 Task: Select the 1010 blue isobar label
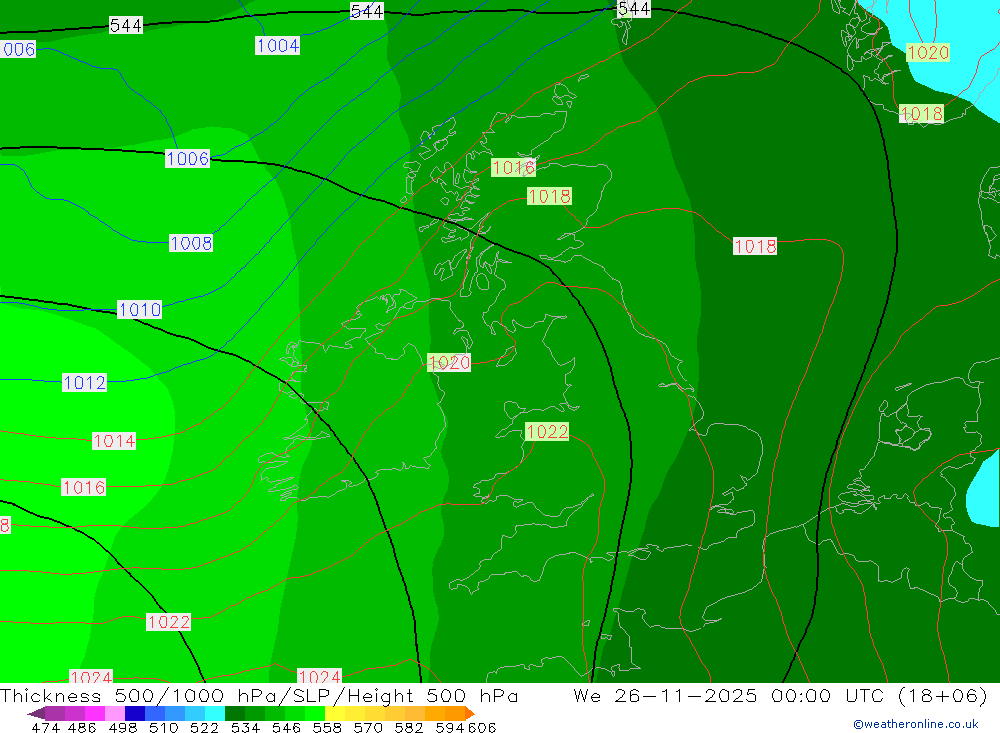(x=140, y=309)
